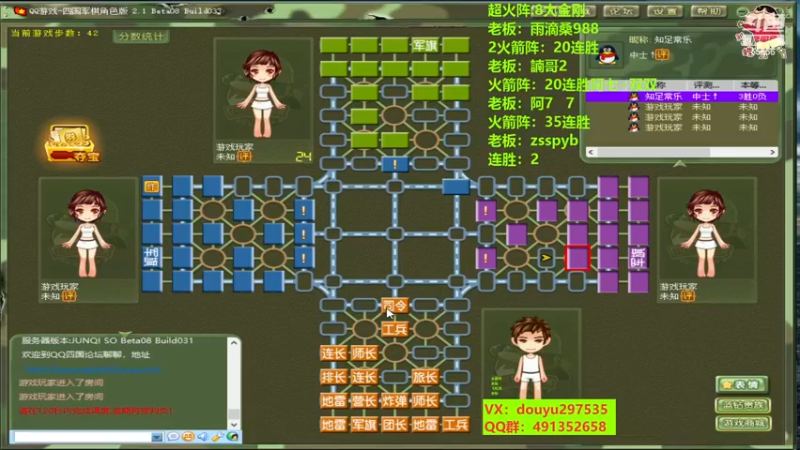Image resolution: width=800 pixels, height=450 pixels.
Task: Select the orange 团长 piece
Action: [394, 424]
